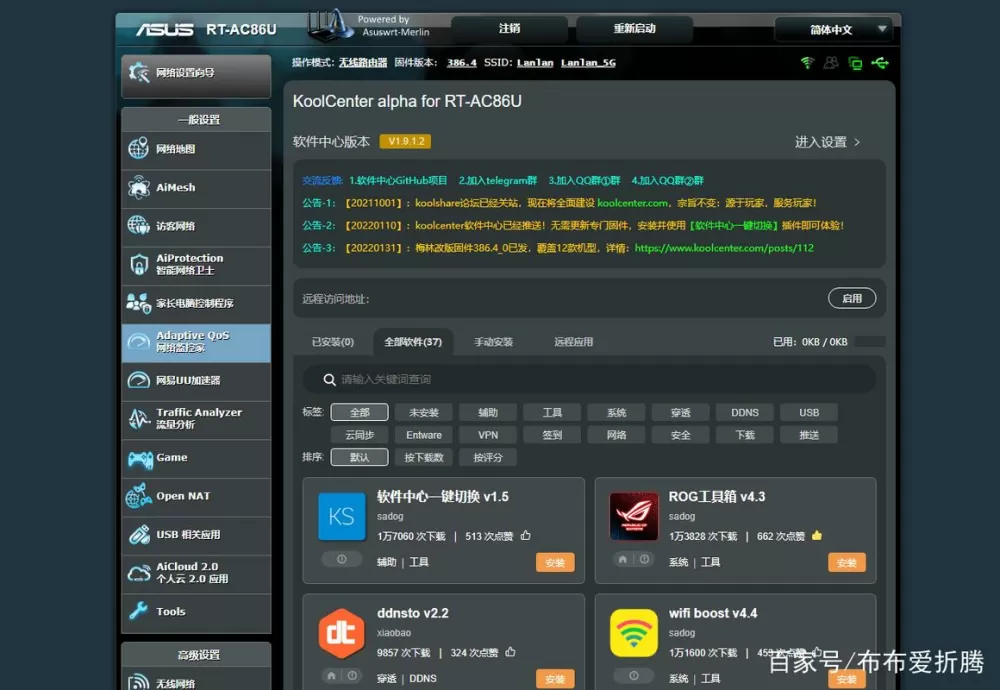
Task: Click the search magnifier icon
Action: click(329, 379)
